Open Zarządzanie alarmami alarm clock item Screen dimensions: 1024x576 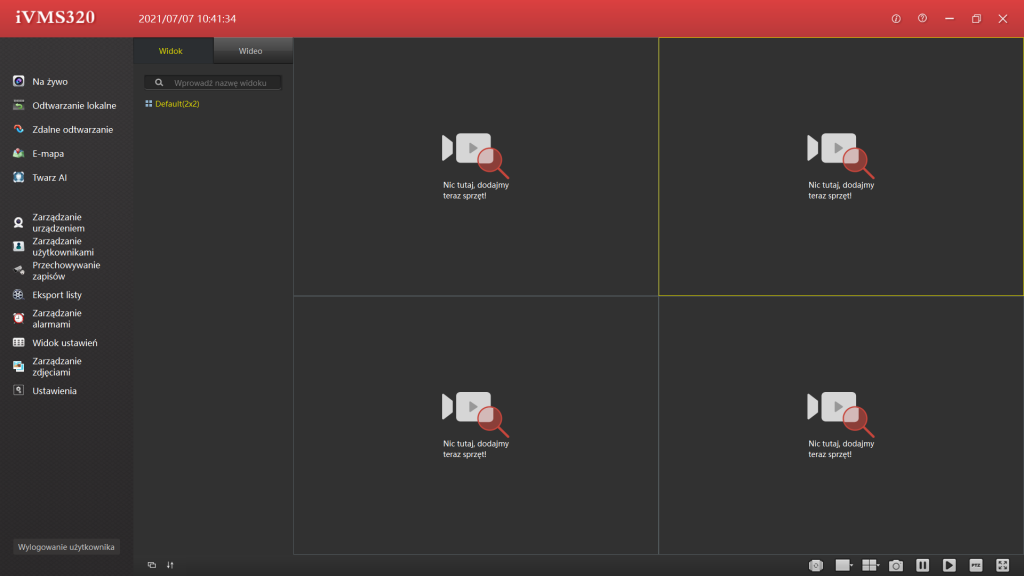pos(56,318)
